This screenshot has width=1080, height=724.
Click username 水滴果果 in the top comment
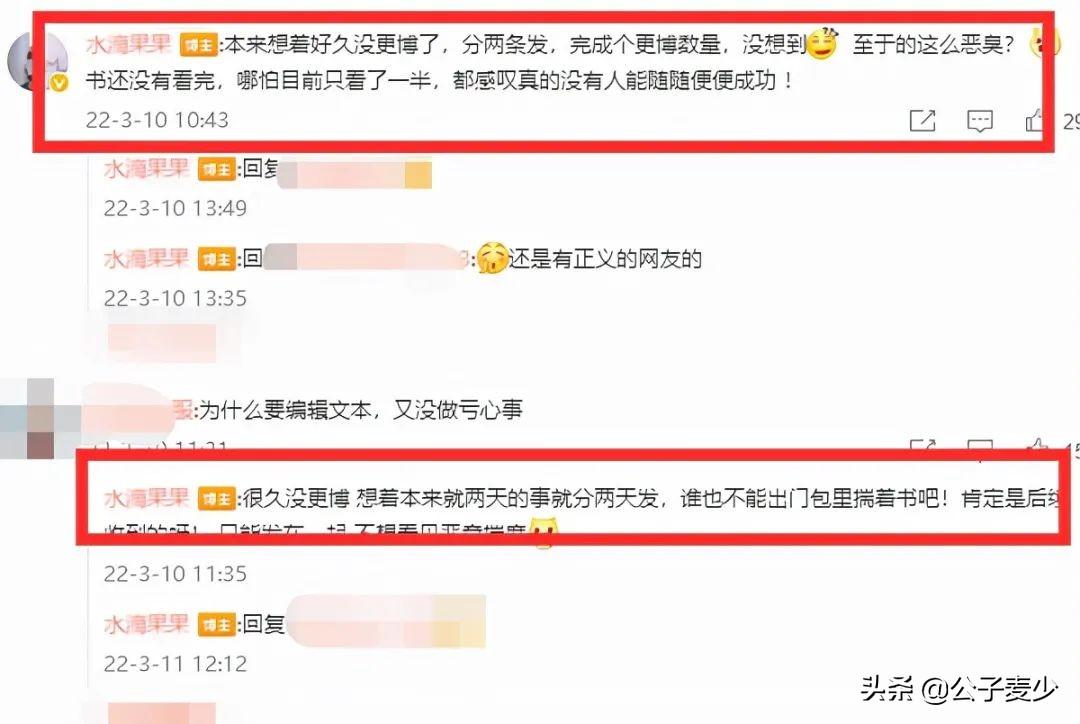click(129, 44)
